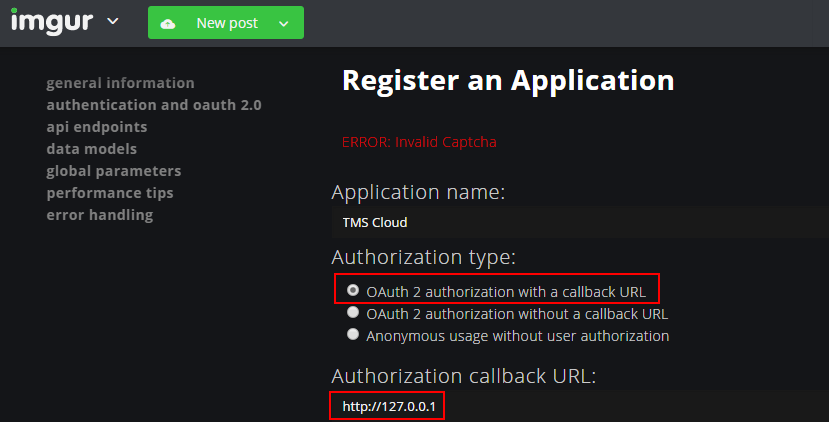Image resolution: width=829 pixels, height=422 pixels.
Task: Go to authentication and oauth 2.0
Action: click(x=154, y=105)
